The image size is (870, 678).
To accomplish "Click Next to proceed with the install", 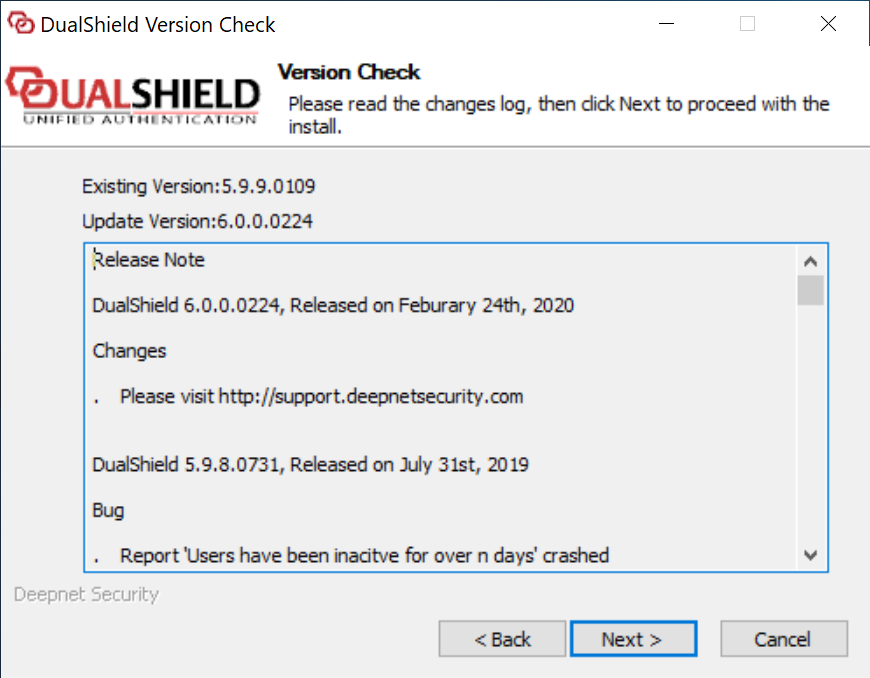I will (633, 638).
